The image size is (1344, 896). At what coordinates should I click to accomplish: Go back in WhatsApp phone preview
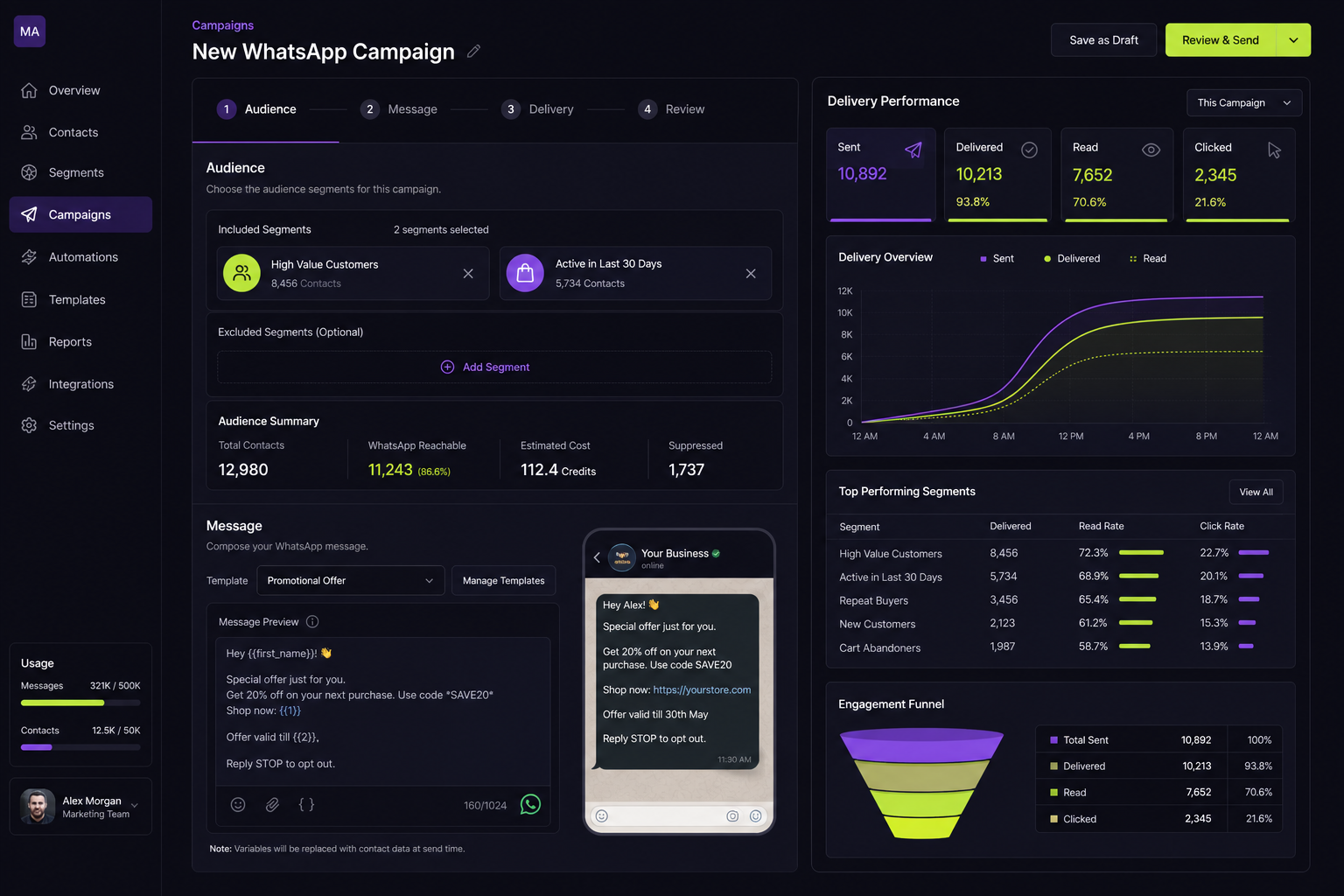pos(597,557)
